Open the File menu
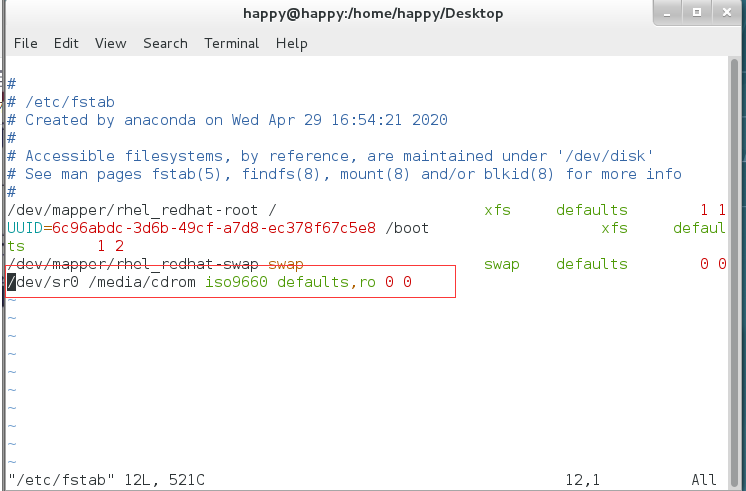The width and height of the screenshot is (746, 491). pos(26,43)
